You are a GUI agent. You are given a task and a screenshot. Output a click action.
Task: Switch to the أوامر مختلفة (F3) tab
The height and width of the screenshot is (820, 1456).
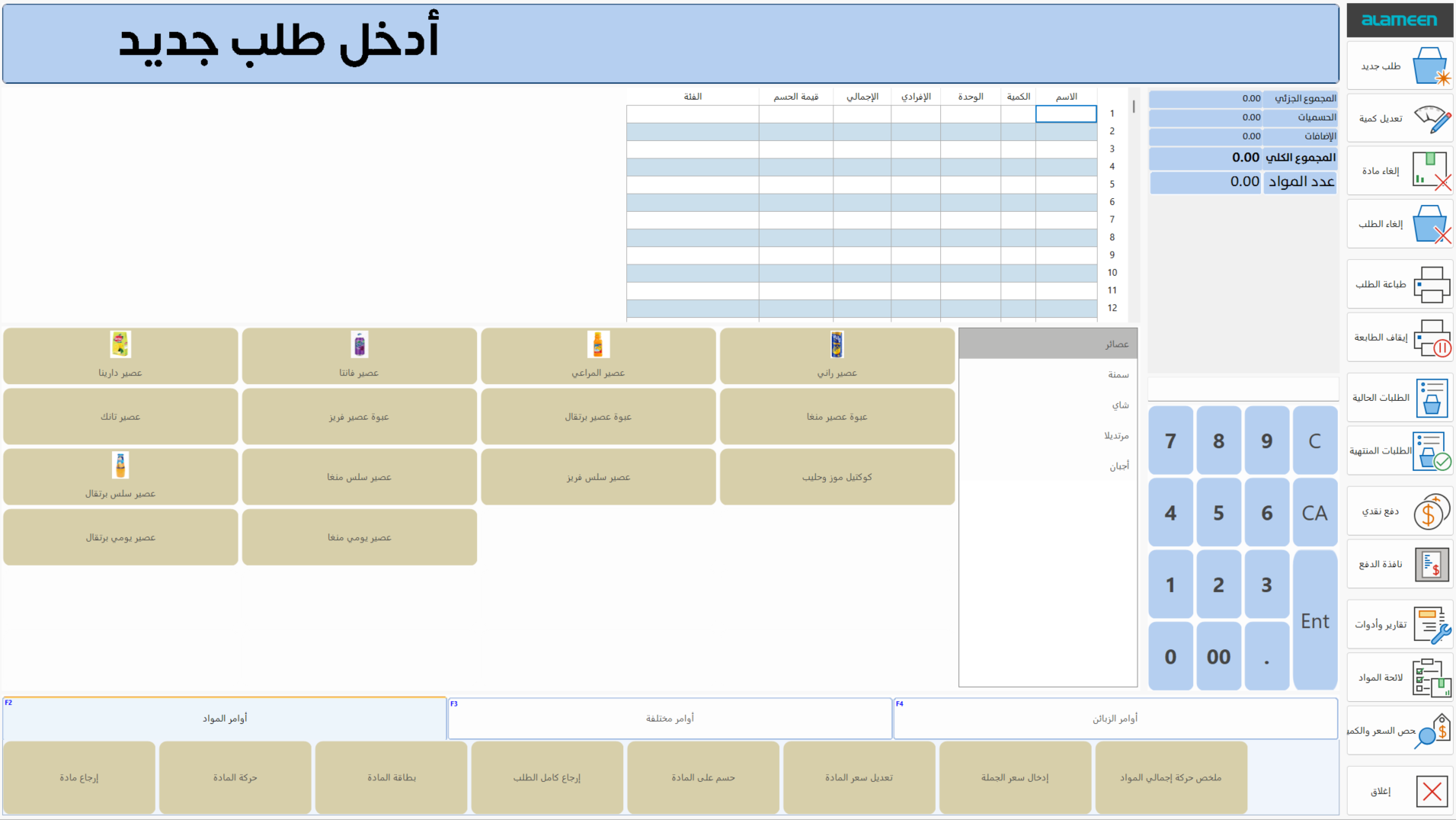click(x=669, y=717)
